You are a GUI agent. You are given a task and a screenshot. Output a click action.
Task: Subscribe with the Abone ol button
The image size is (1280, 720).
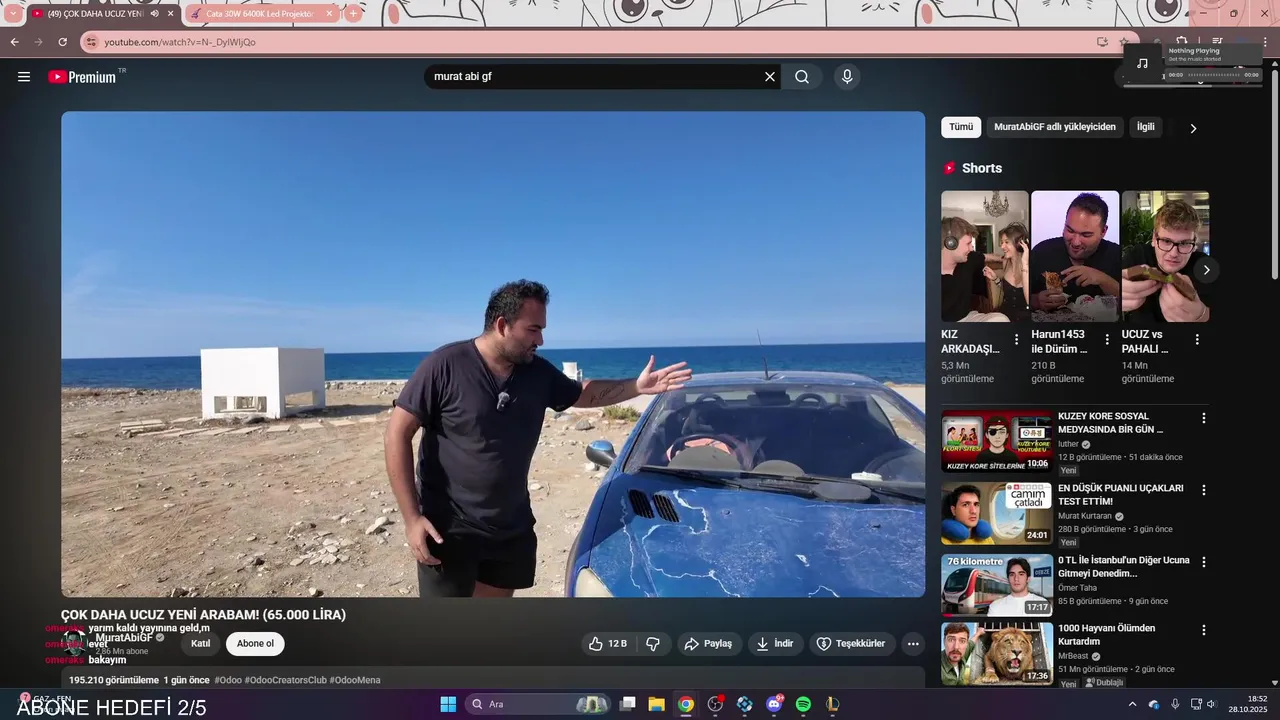[255, 644]
